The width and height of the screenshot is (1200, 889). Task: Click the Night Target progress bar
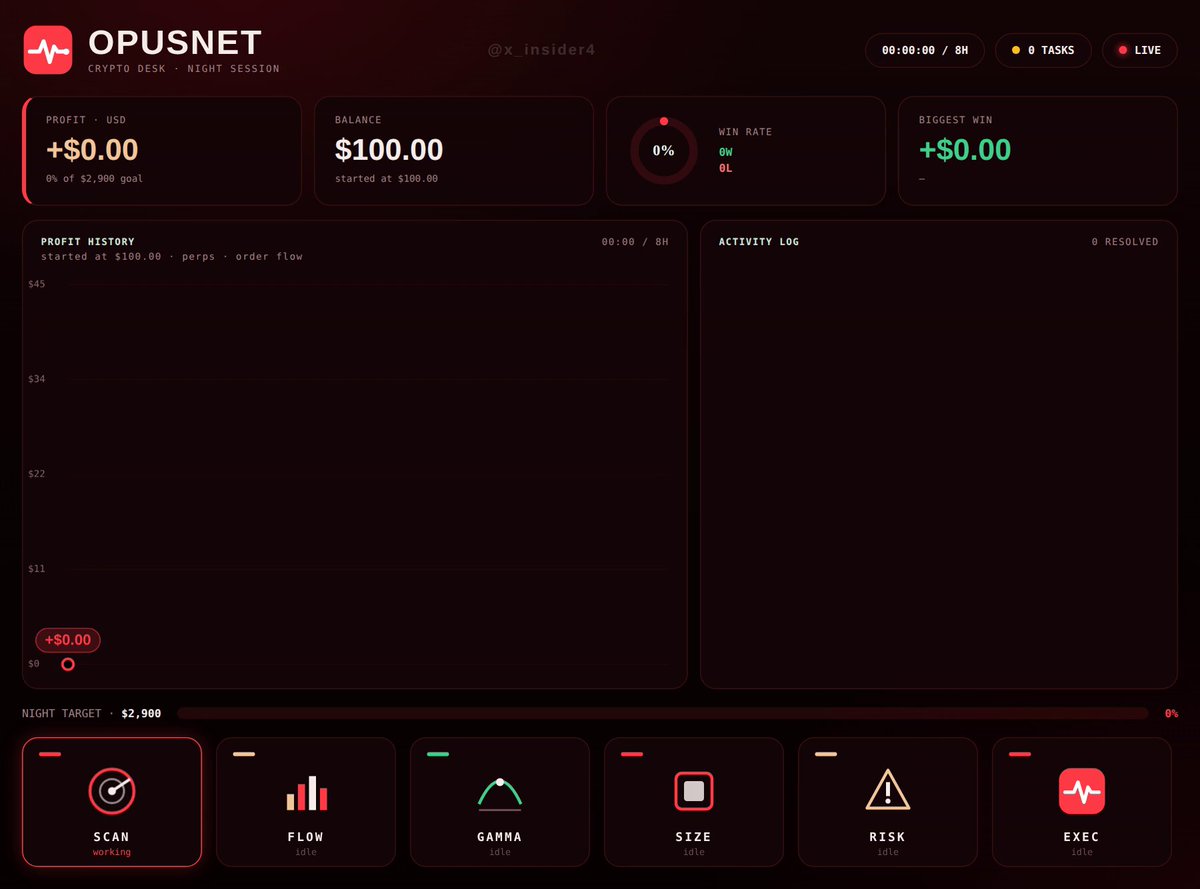click(x=663, y=714)
